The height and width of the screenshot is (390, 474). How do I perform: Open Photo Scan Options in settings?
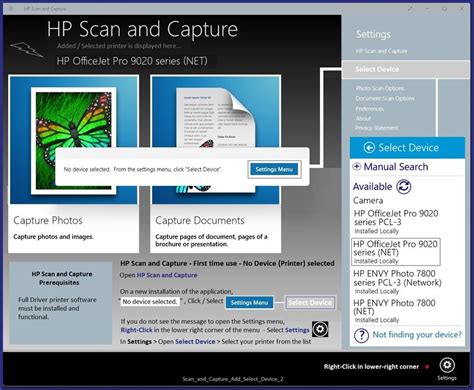coord(380,88)
